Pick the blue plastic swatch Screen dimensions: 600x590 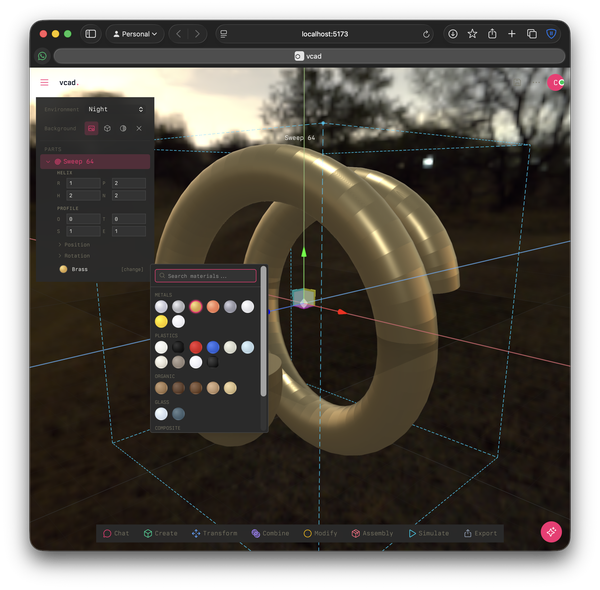[213, 347]
